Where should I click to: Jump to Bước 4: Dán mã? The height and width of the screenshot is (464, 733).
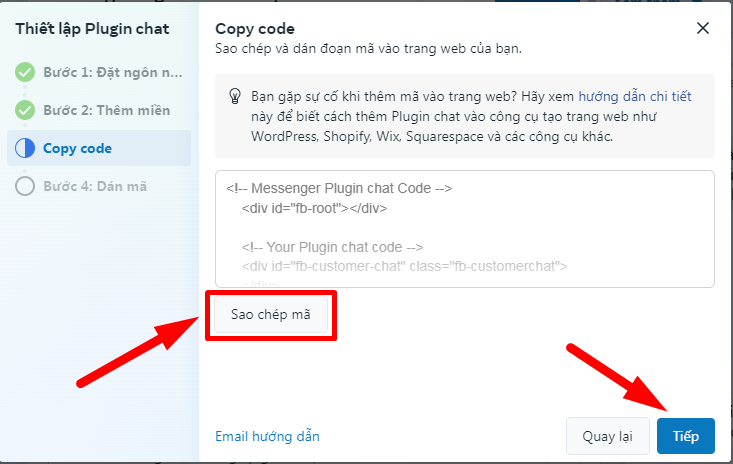pyautogui.click(x=95, y=186)
